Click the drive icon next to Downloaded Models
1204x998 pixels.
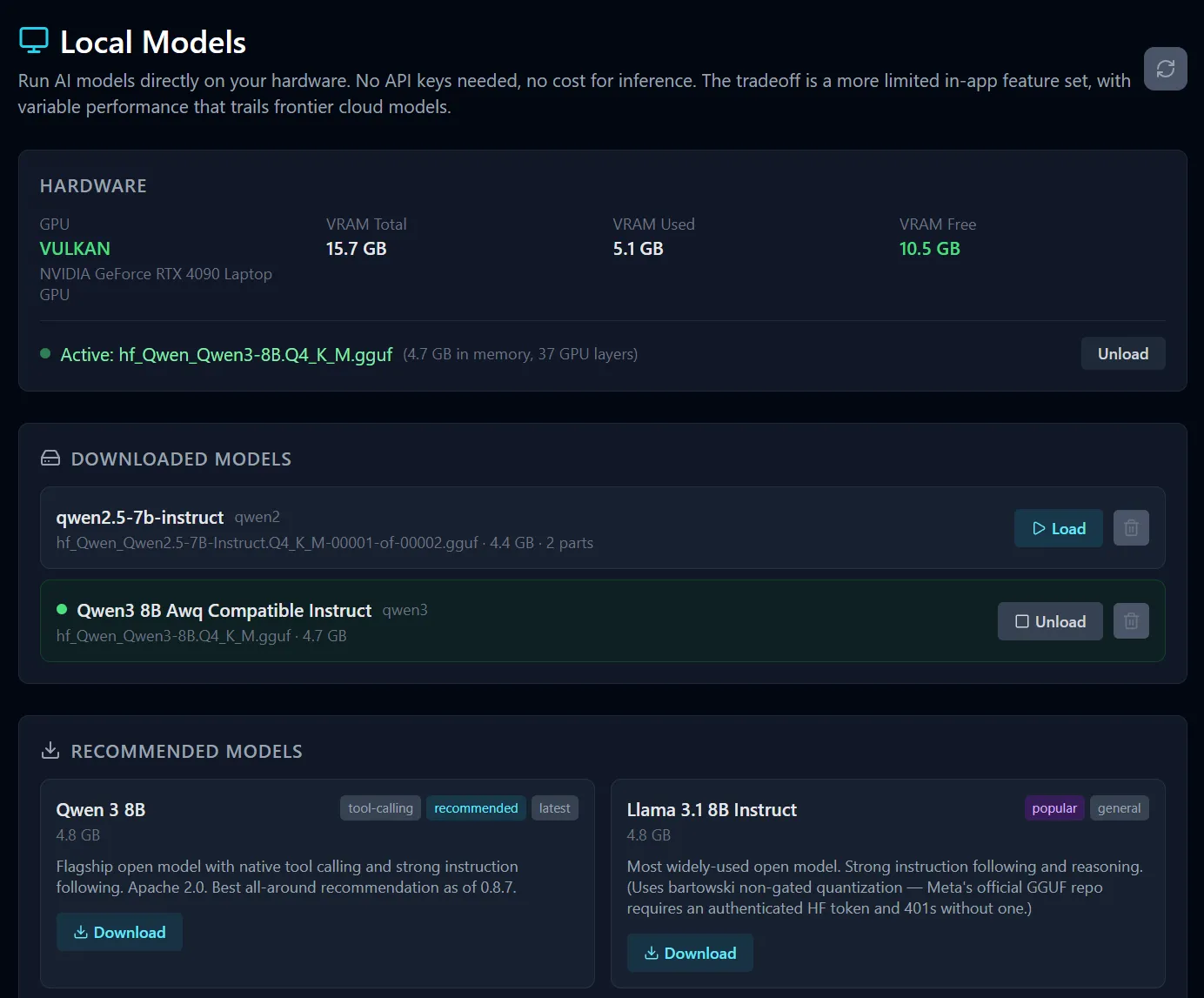50,459
